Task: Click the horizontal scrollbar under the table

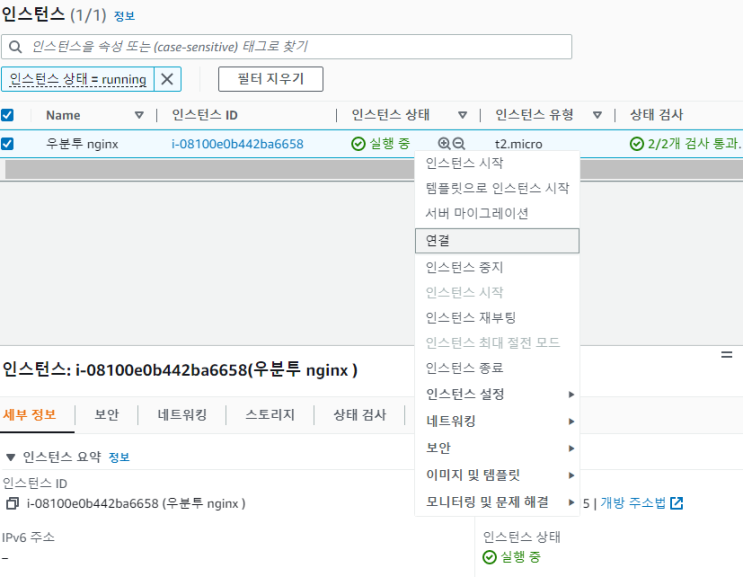Action: [374, 170]
